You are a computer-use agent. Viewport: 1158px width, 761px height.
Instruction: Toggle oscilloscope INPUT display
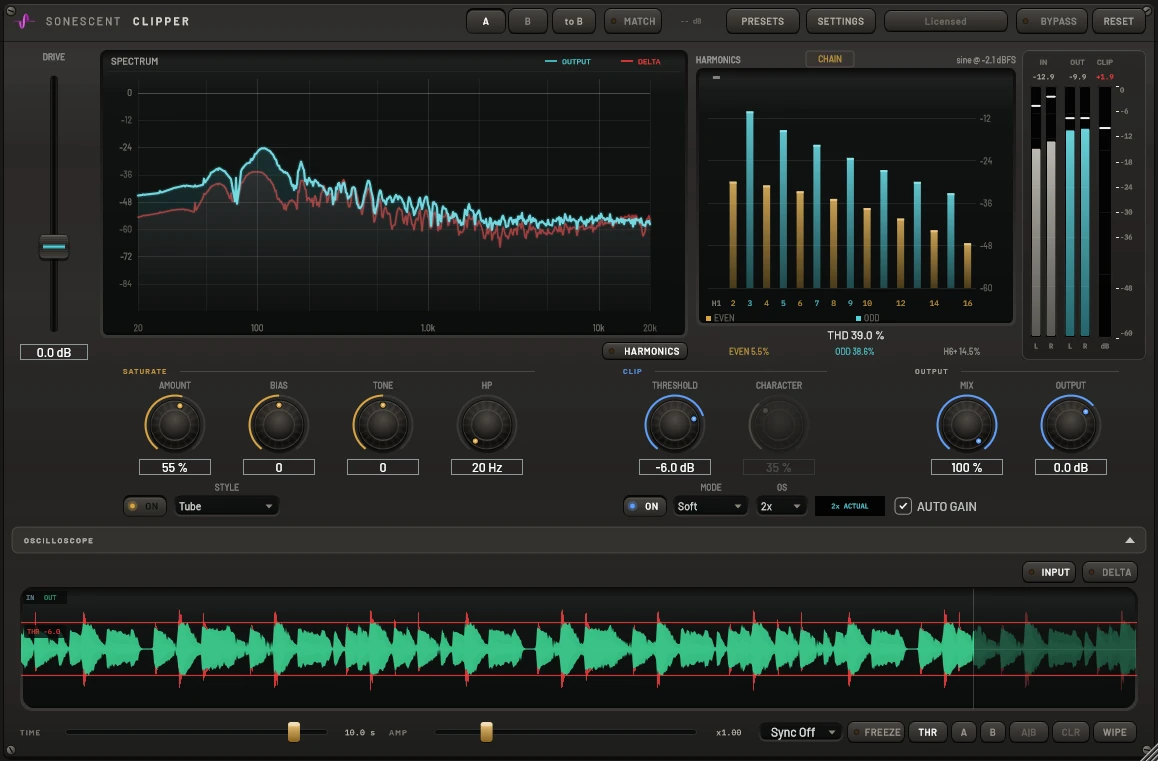[x=1049, y=572]
